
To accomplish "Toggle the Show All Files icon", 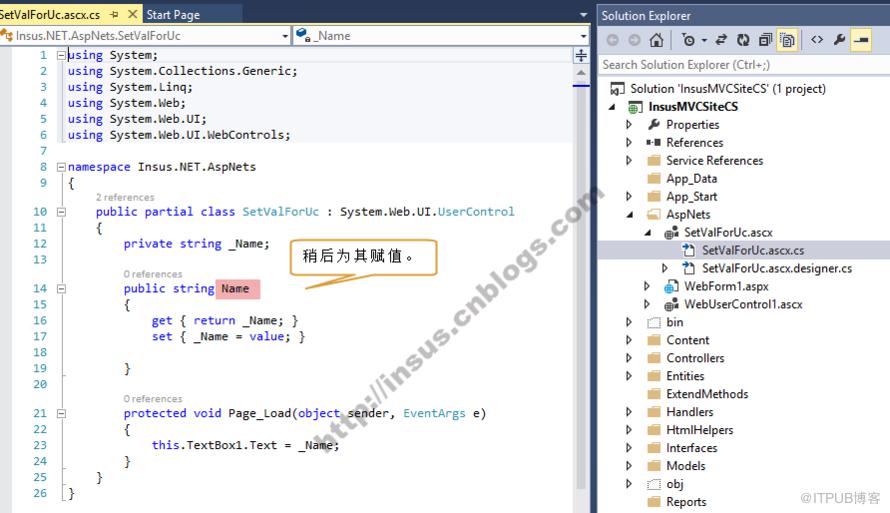I will [787, 40].
